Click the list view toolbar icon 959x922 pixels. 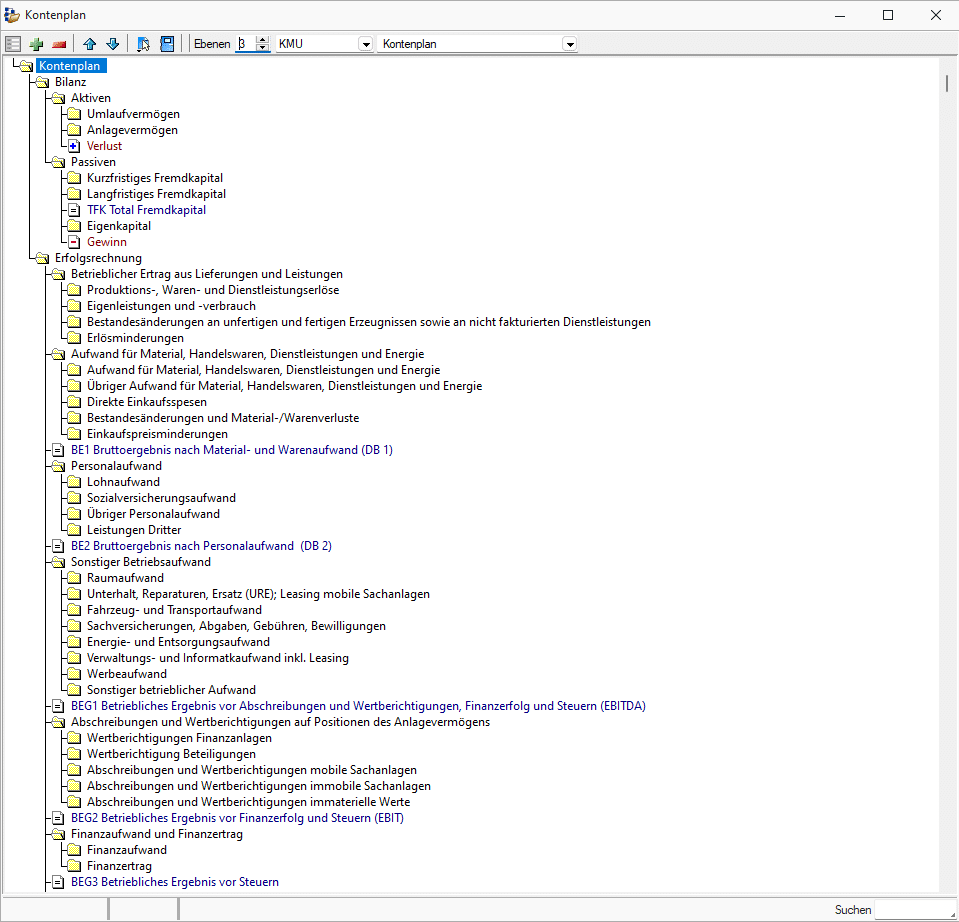pyautogui.click(x=13, y=44)
